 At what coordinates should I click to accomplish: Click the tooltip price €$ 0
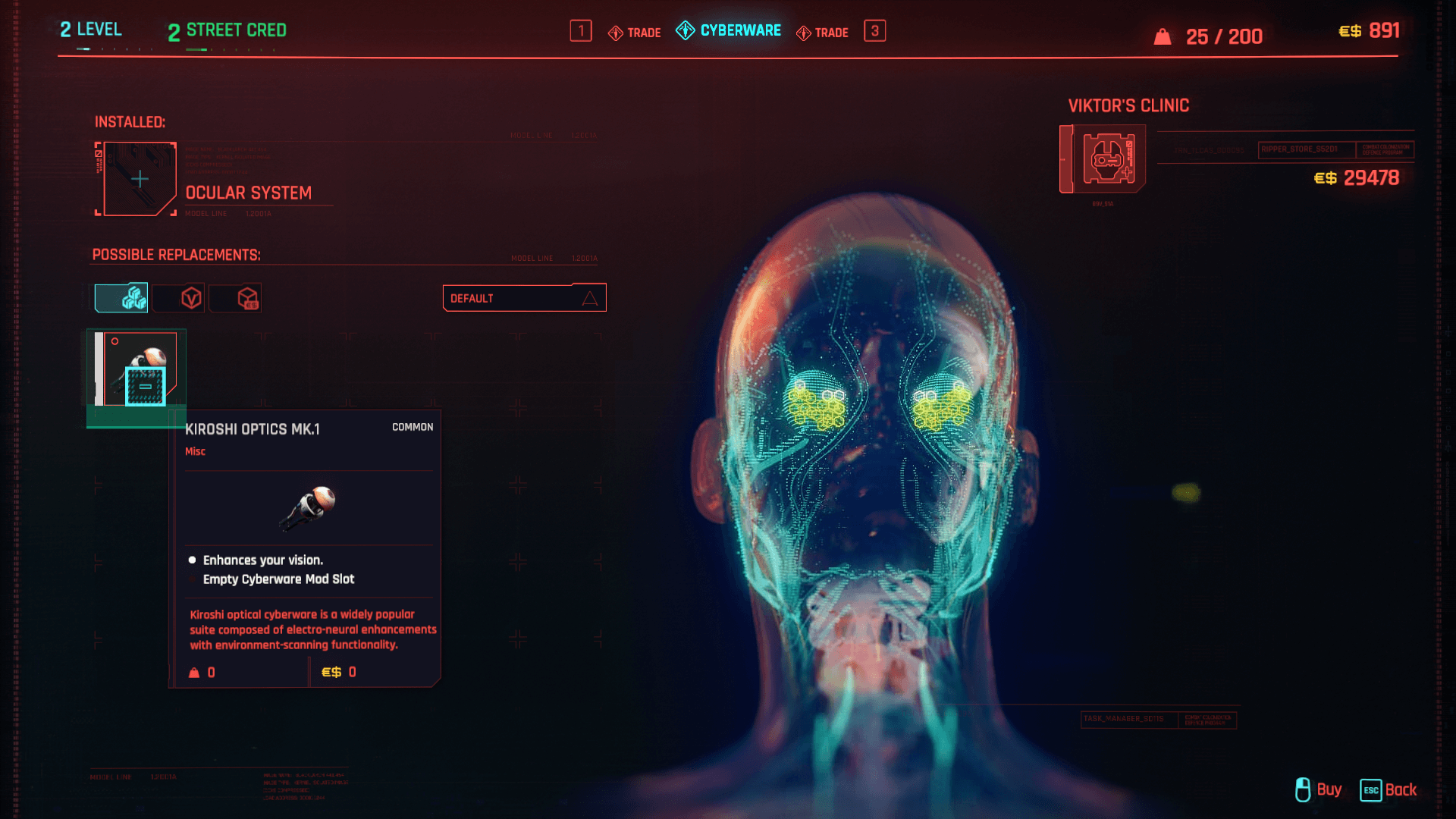click(x=339, y=673)
